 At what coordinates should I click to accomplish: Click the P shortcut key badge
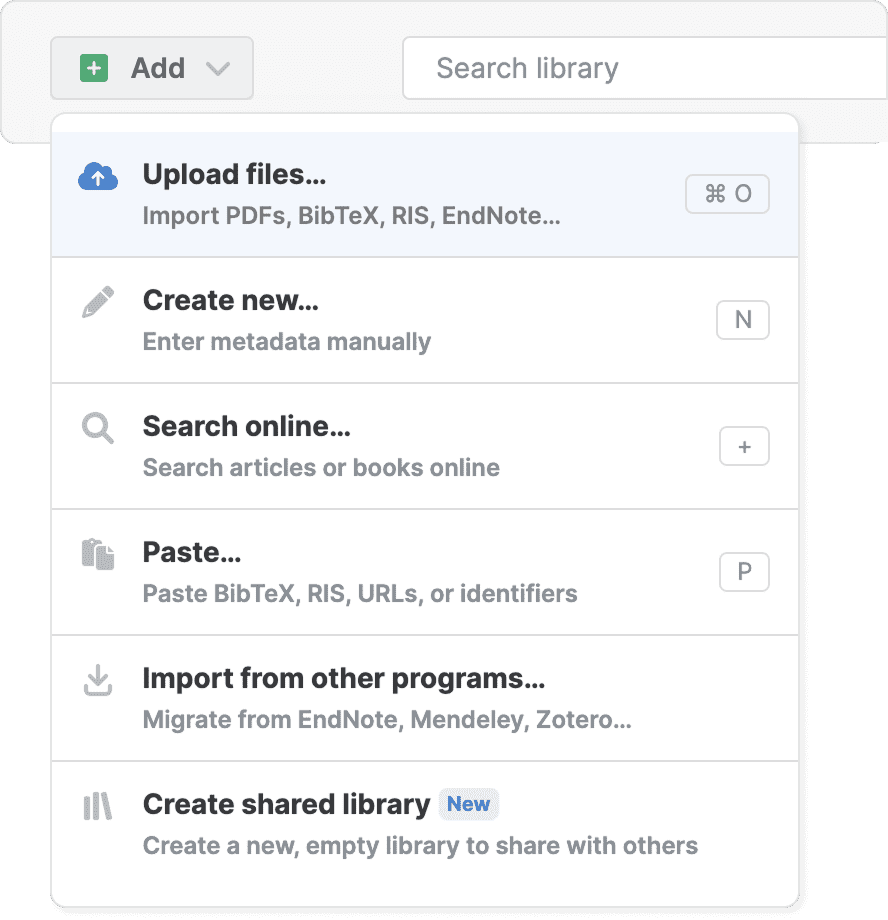pos(744,572)
